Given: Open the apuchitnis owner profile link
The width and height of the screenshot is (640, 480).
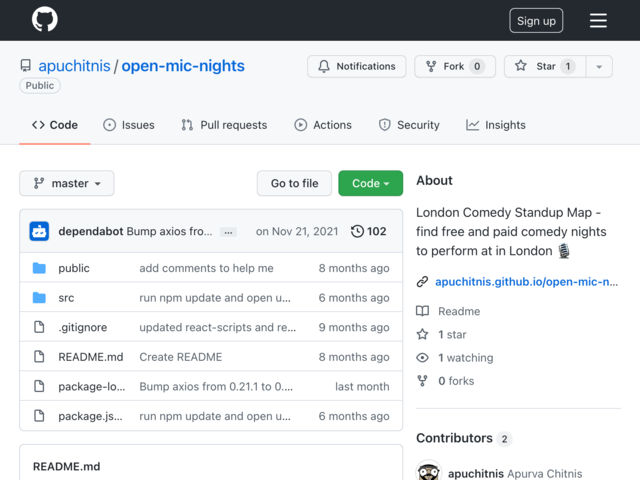Looking at the screenshot, I should coord(74,66).
